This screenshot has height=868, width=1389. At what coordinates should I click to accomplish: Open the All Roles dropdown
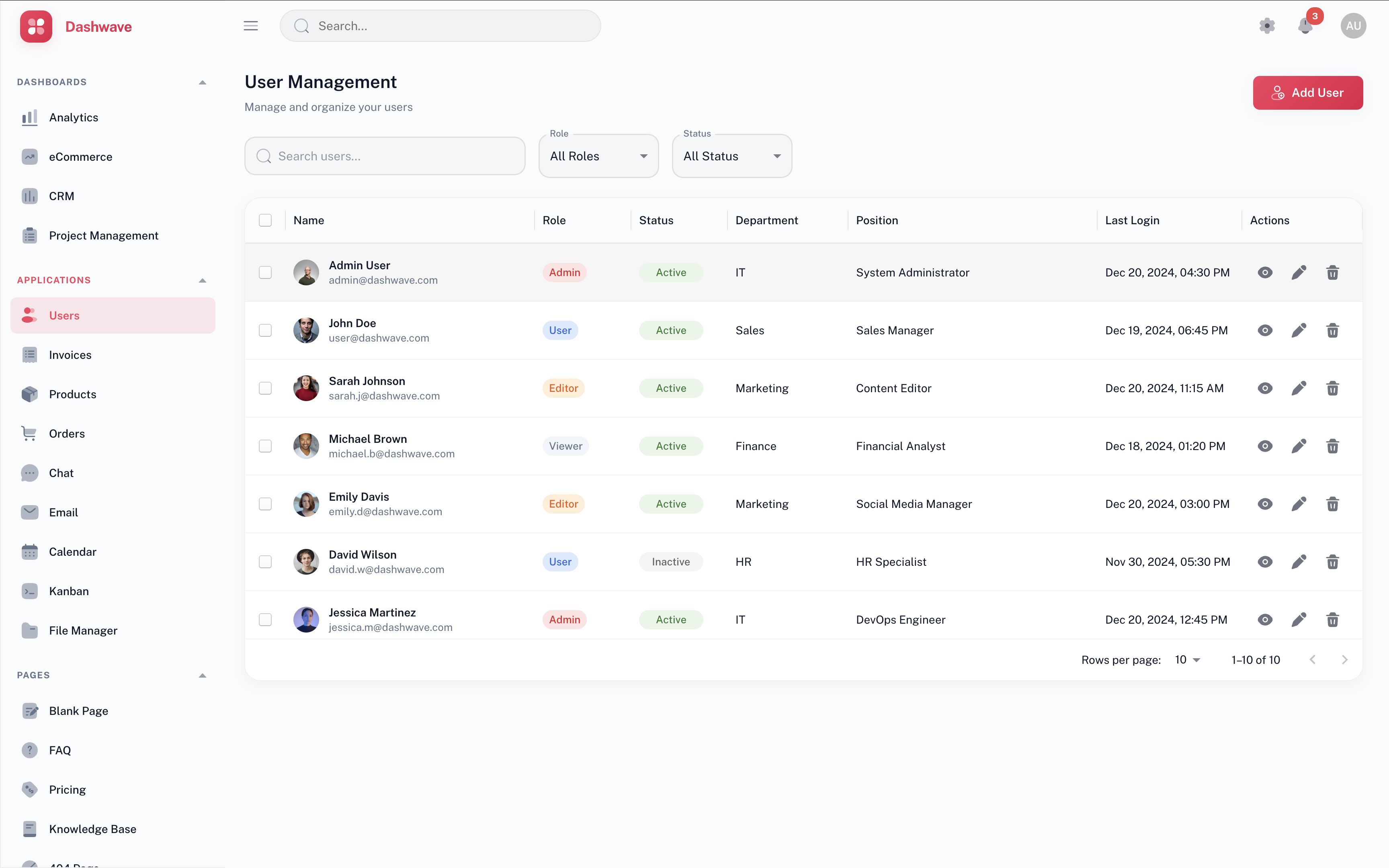click(x=598, y=156)
